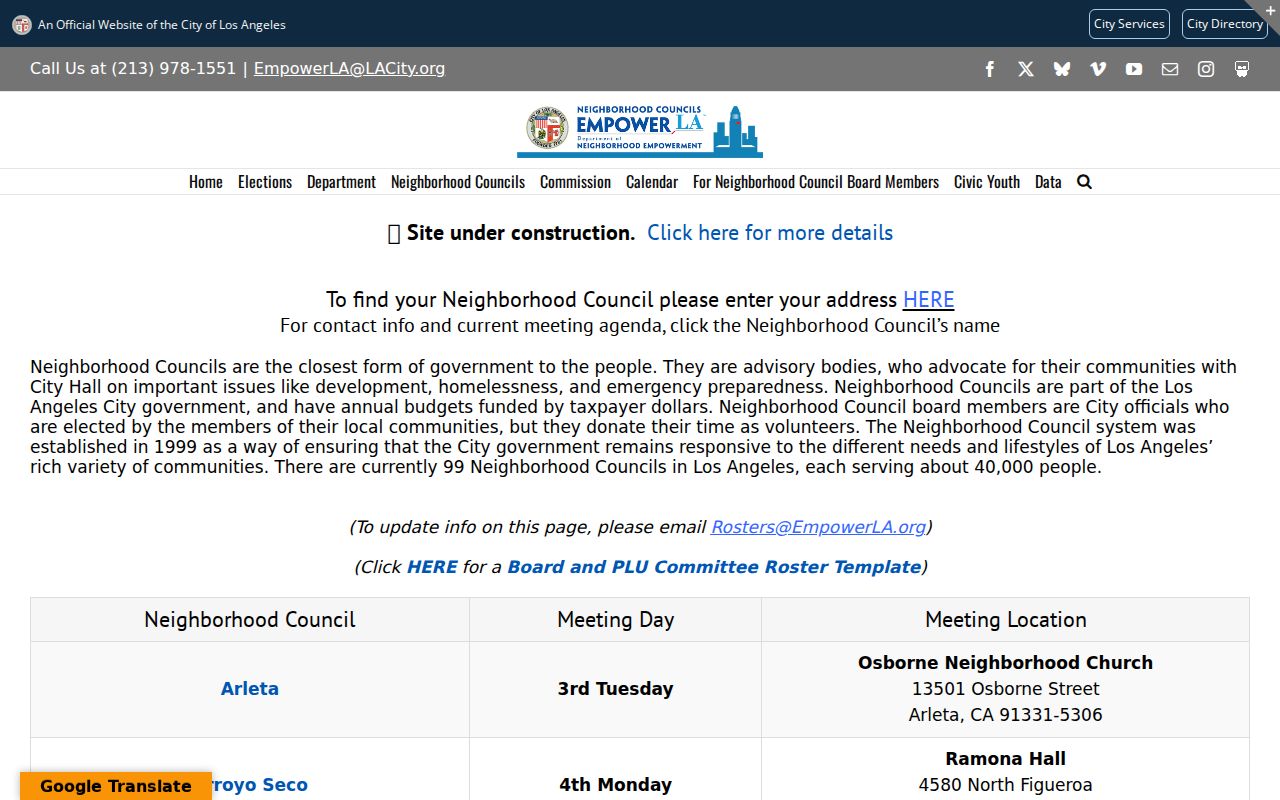This screenshot has height=800, width=1280.
Task: Open the Neighborhood Councils menu item
Action: 458,182
